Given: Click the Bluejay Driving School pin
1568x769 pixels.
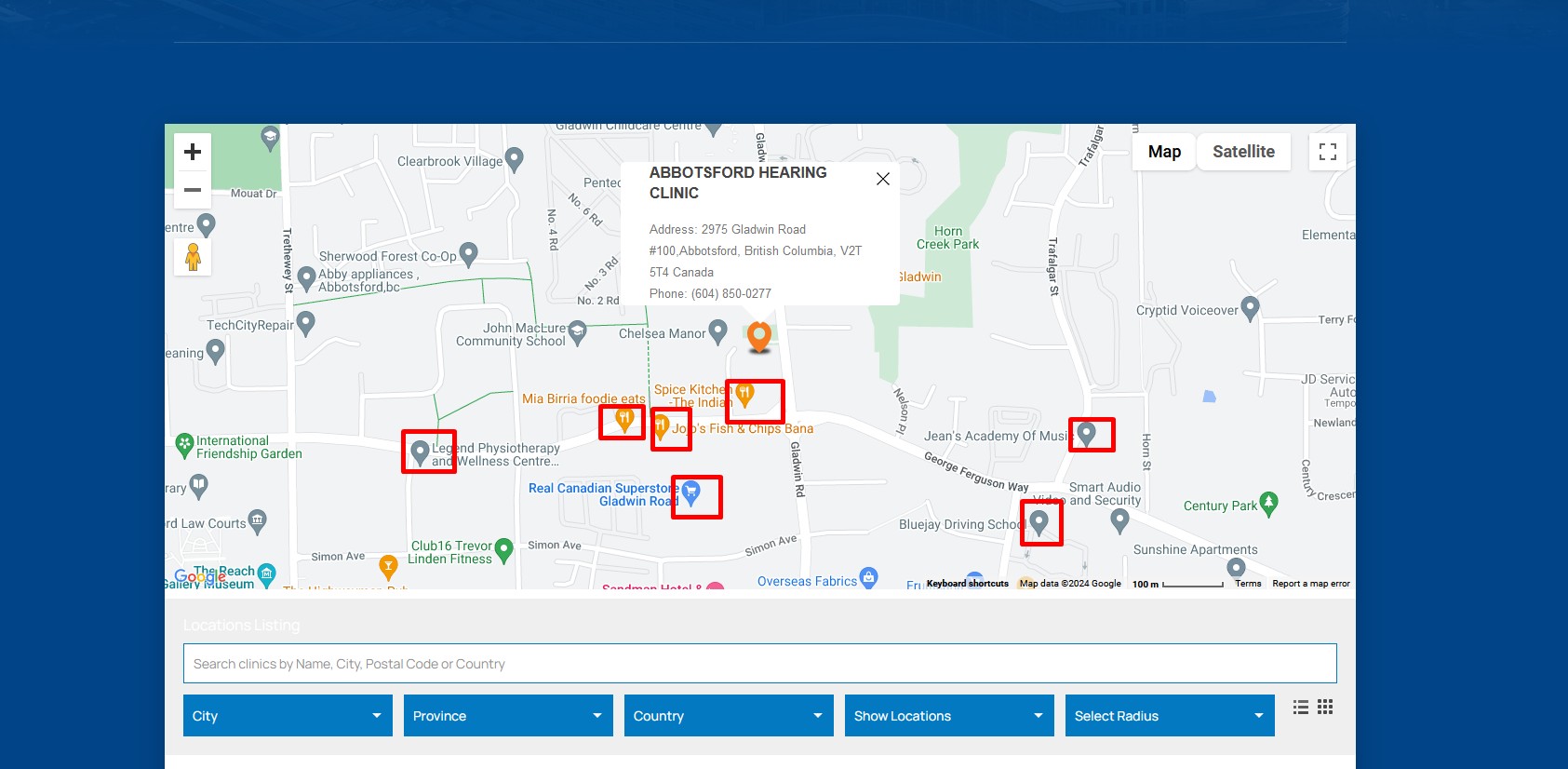Looking at the screenshot, I should [1039, 521].
